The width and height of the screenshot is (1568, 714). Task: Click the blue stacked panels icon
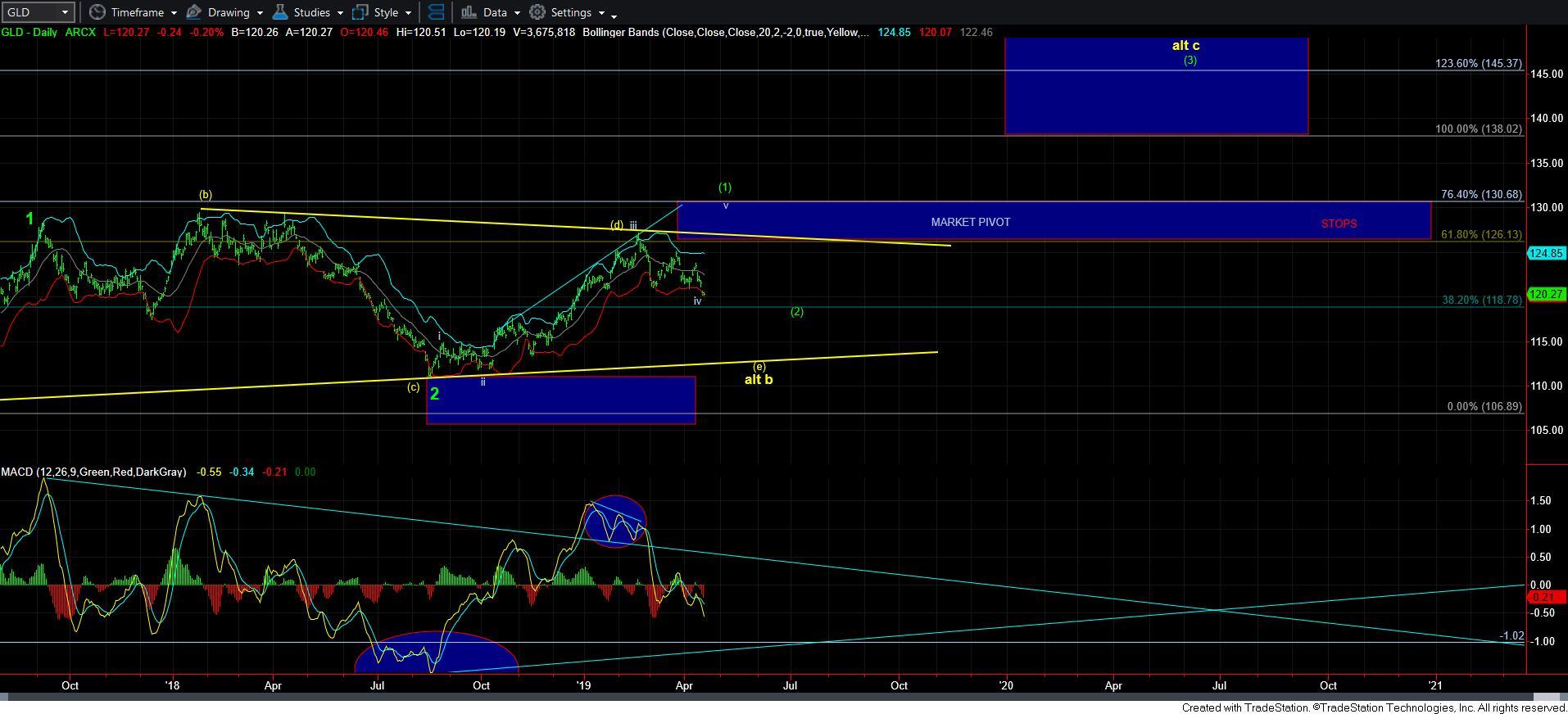(x=437, y=12)
